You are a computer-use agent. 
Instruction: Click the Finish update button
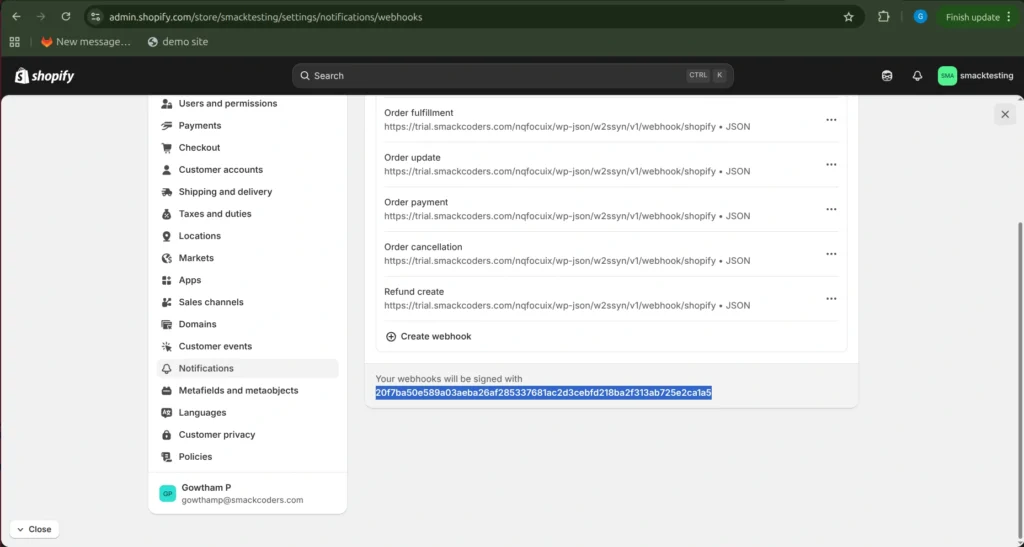pos(978,17)
